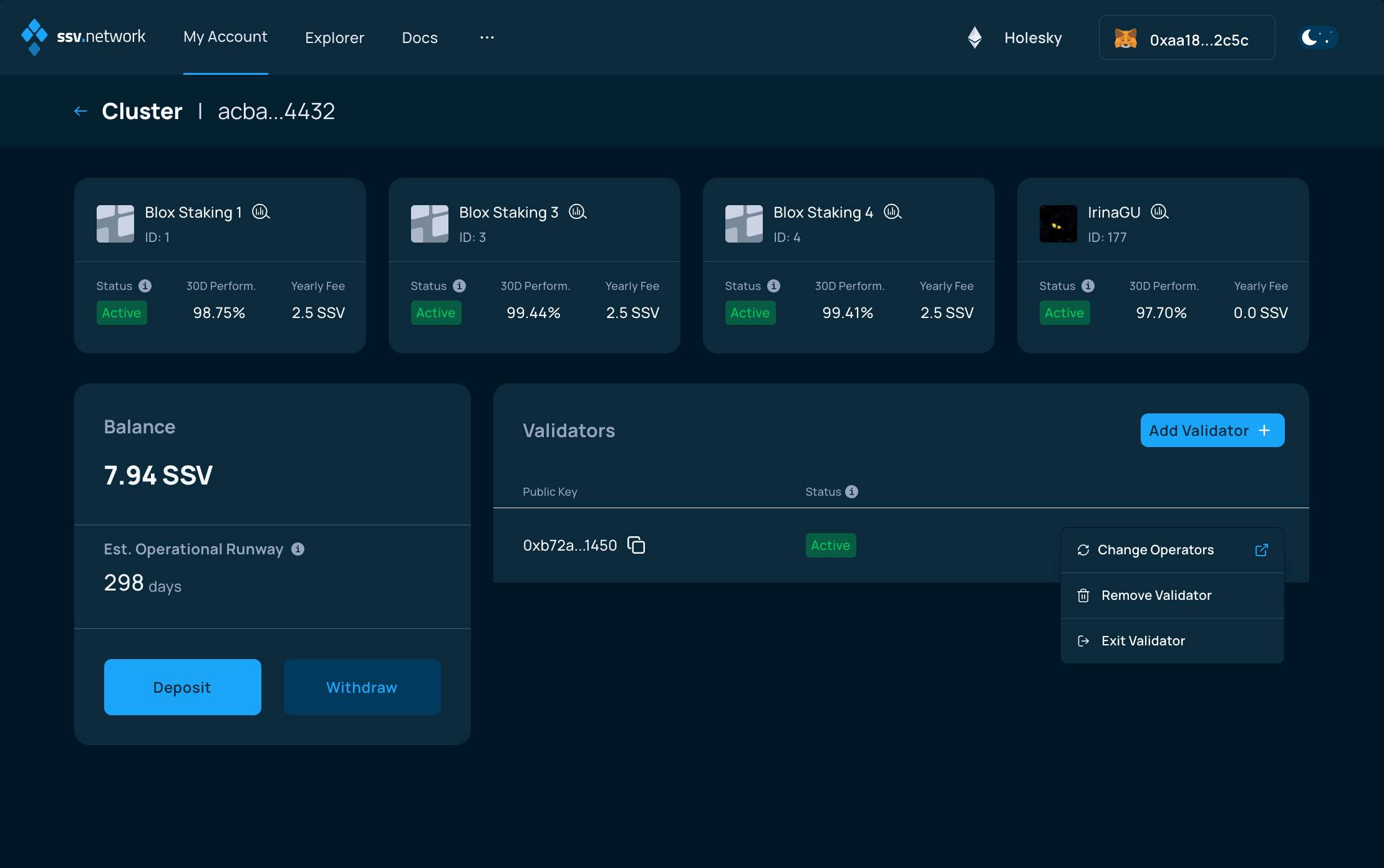Show Status info for Blox Staking 3
Image resolution: width=1384 pixels, height=868 pixels.
(x=460, y=286)
